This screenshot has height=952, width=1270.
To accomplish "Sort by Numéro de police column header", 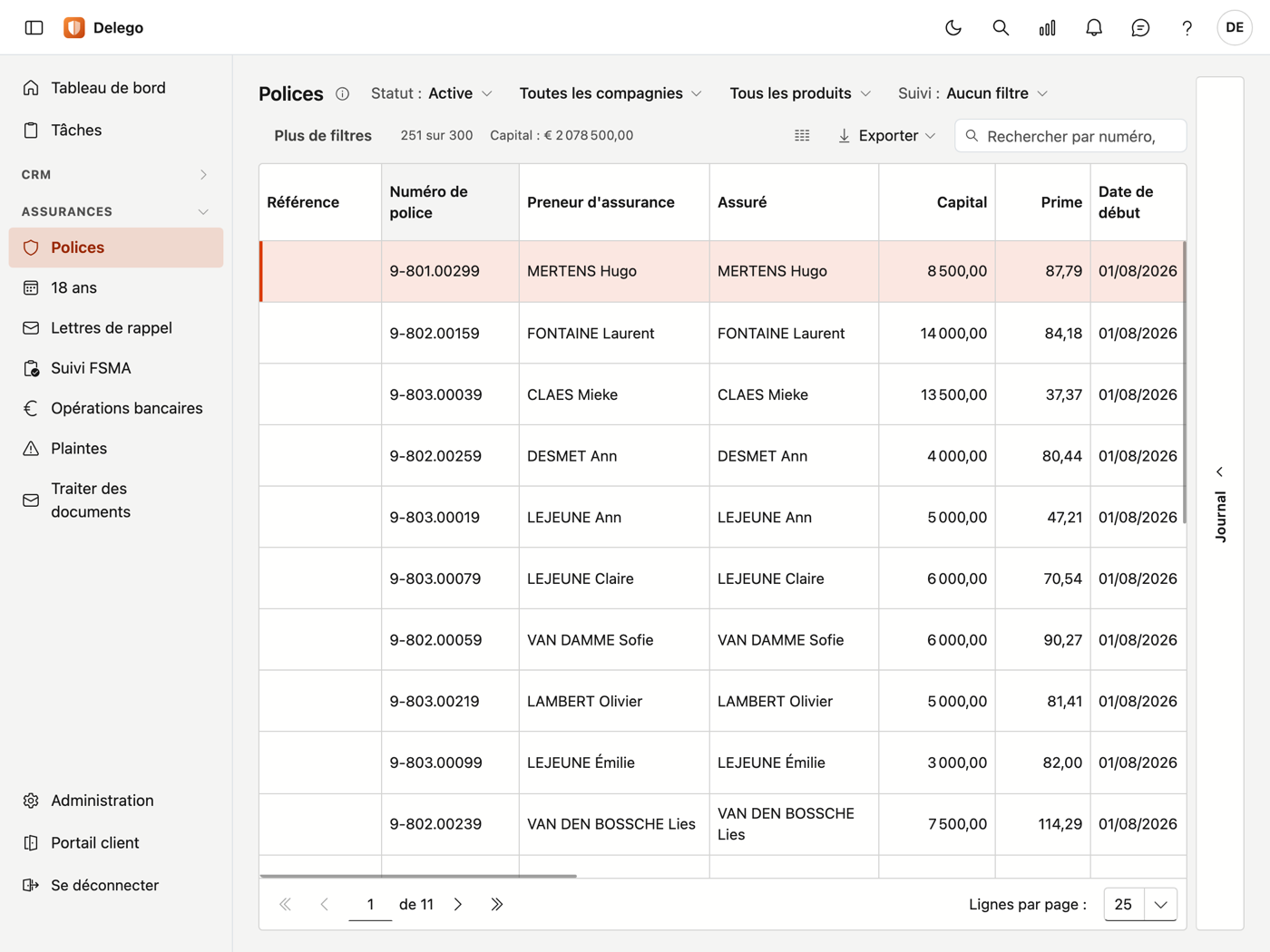I will (450, 202).
